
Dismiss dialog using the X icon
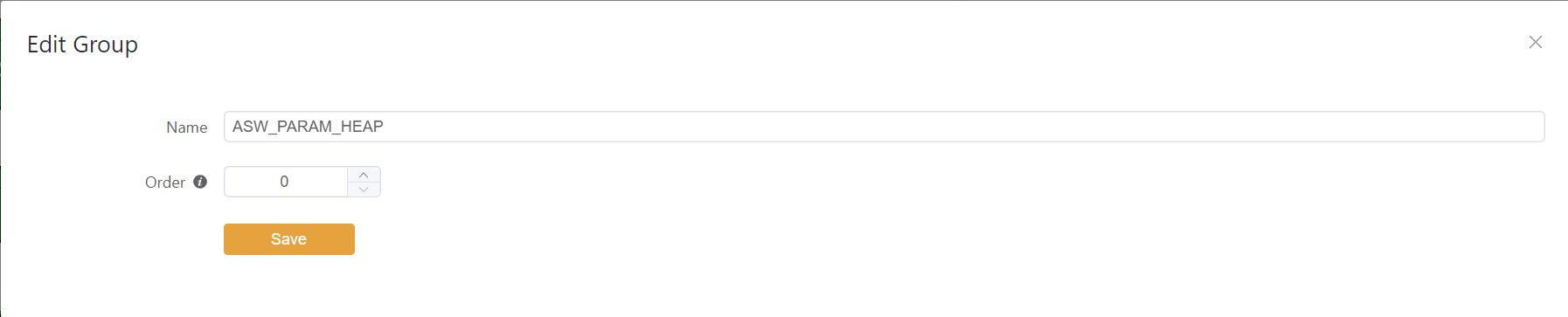coord(1535,42)
